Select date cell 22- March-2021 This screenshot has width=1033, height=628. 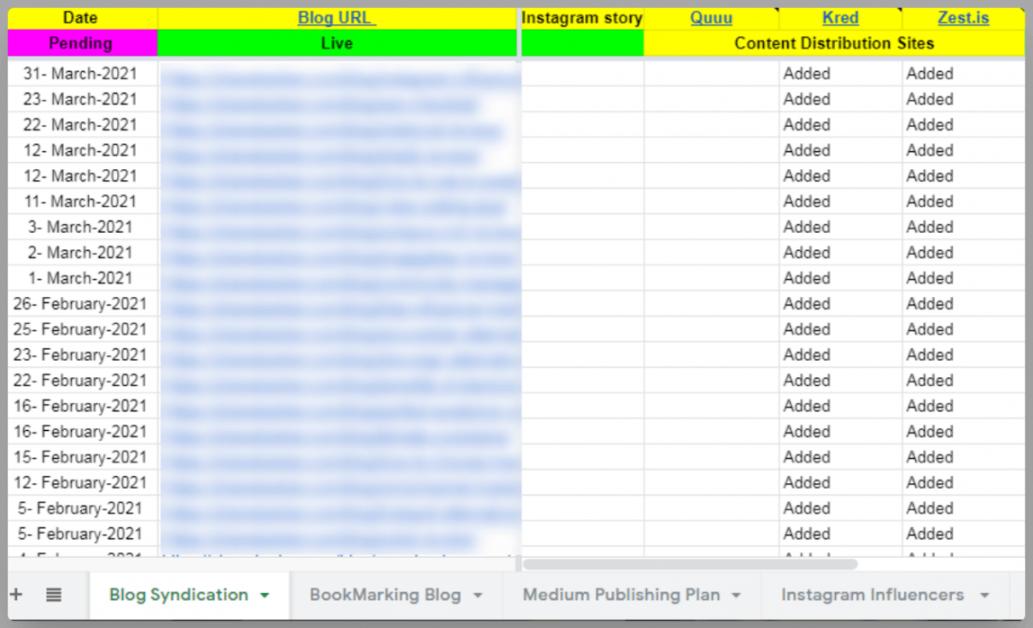pos(82,125)
